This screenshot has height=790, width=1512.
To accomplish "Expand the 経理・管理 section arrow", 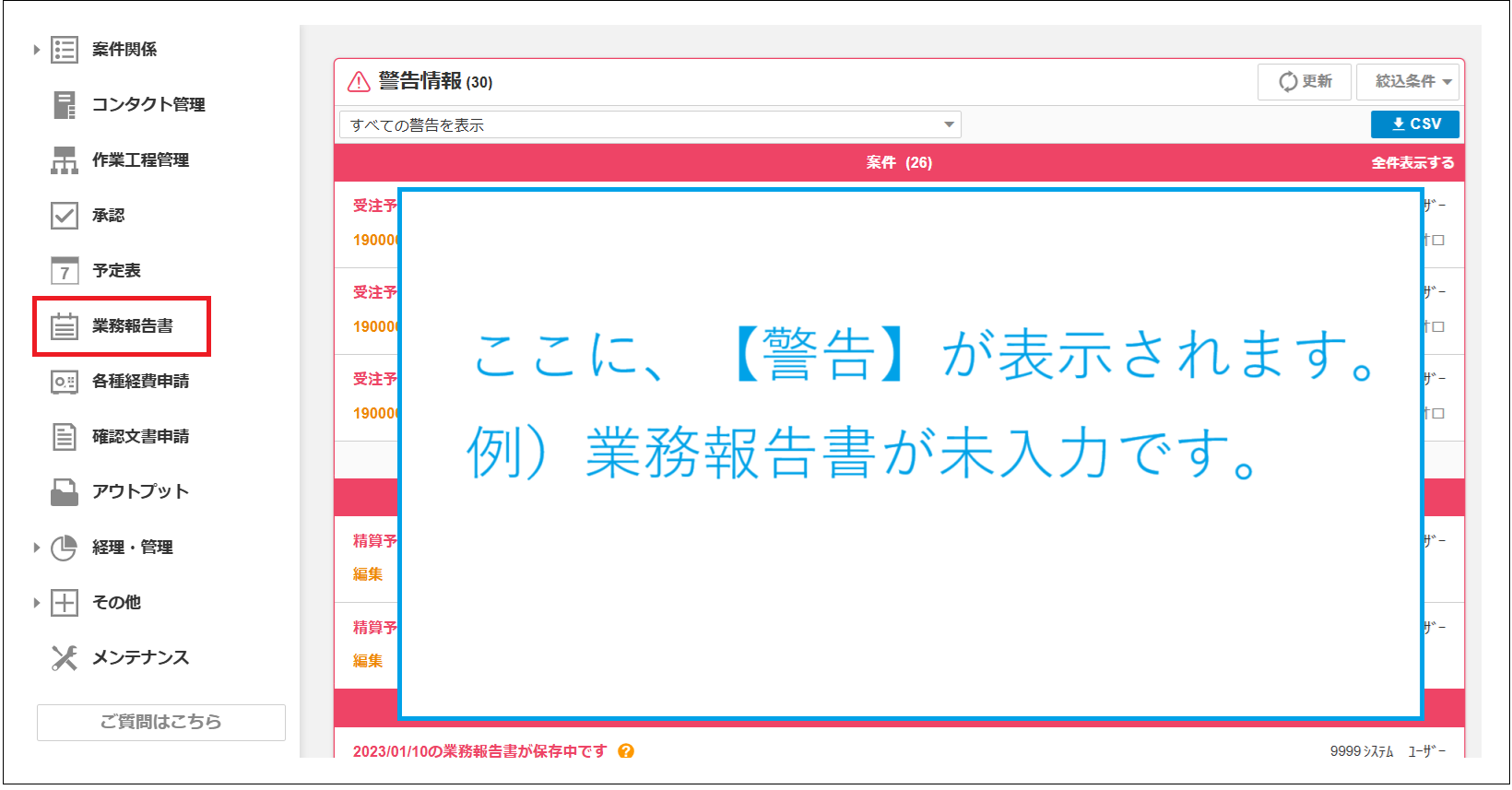I will pos(37,548).
